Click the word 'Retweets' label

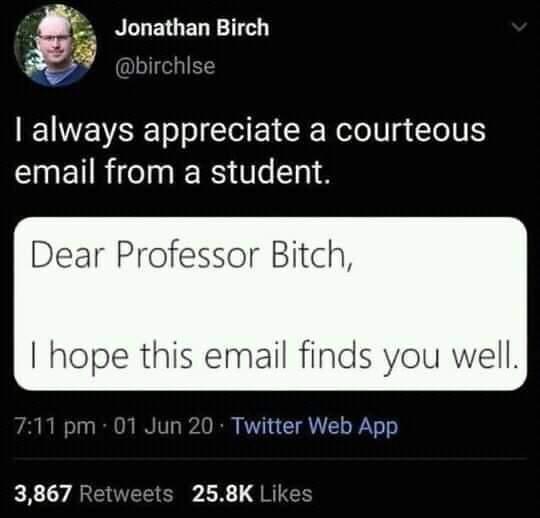coord(126,494)
